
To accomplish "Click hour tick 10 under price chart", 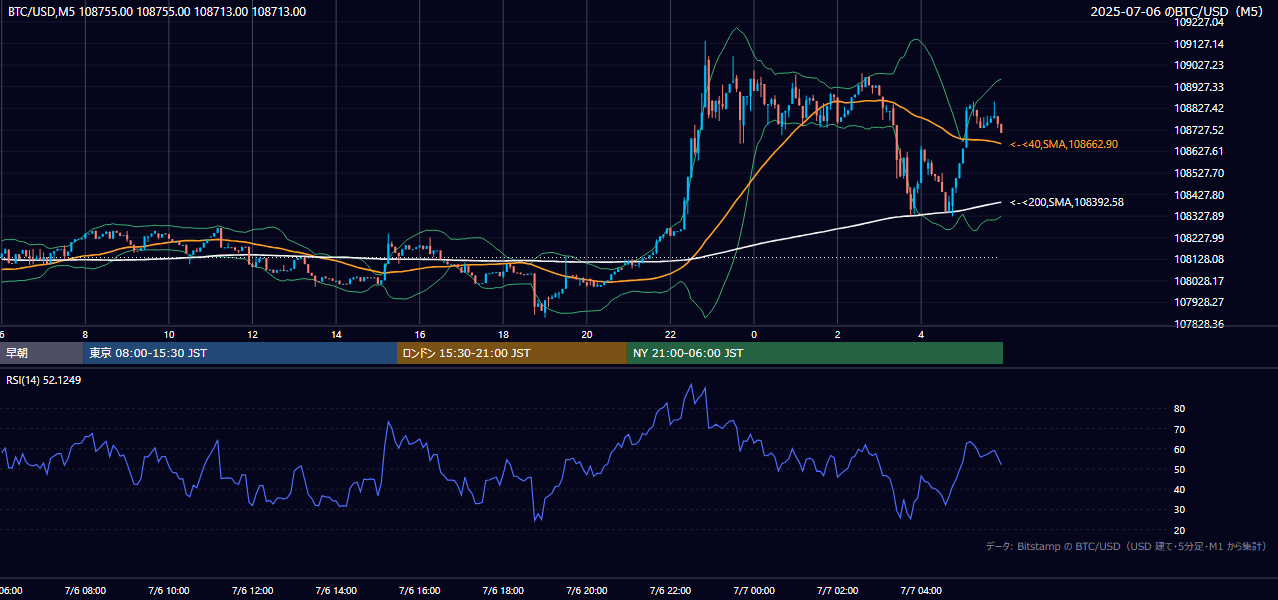I will pyautogui.click(x=169, y=334).
